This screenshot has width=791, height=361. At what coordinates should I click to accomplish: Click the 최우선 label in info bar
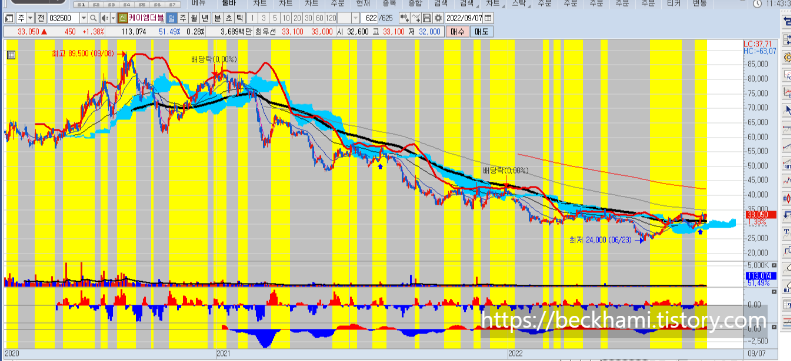(265, 31)
